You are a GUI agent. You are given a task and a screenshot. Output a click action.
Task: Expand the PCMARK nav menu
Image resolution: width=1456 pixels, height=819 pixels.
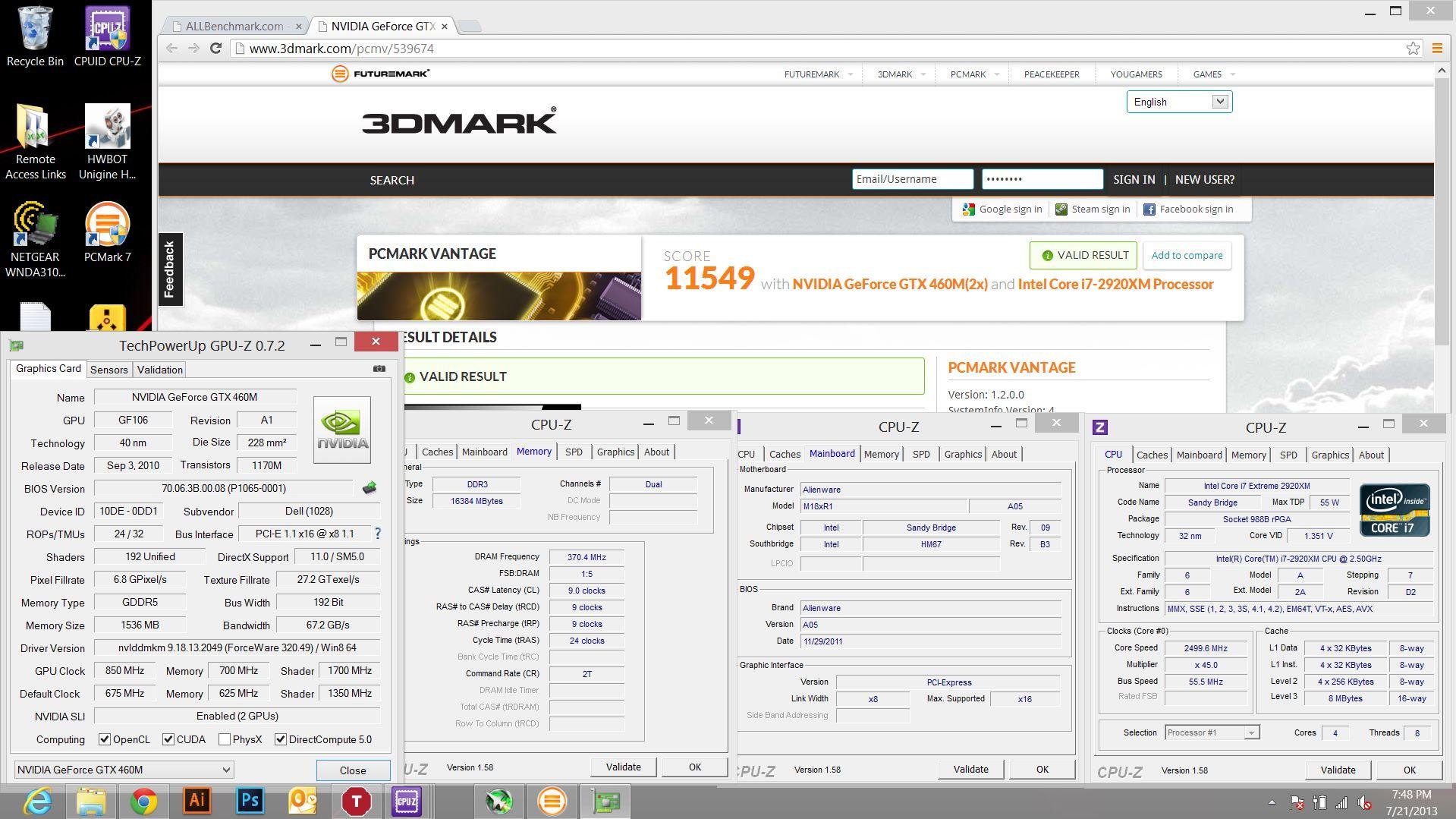click(x=974, y=74)
